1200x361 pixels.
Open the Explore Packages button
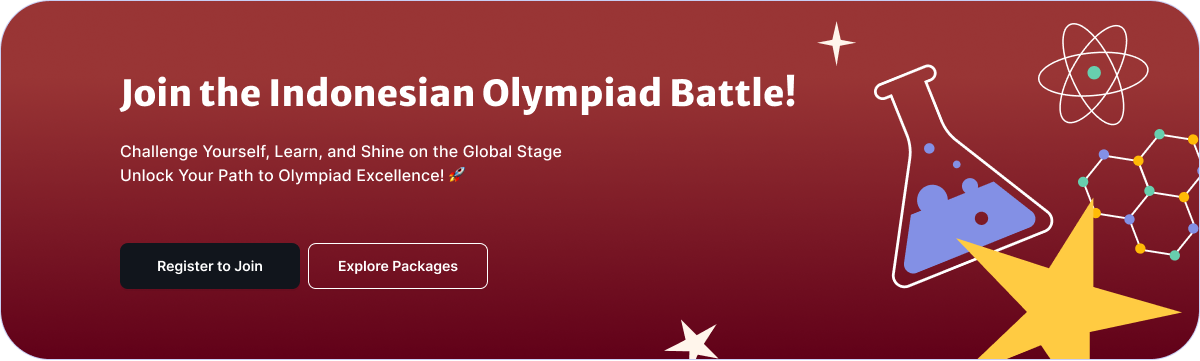click(x=398, y=266)
